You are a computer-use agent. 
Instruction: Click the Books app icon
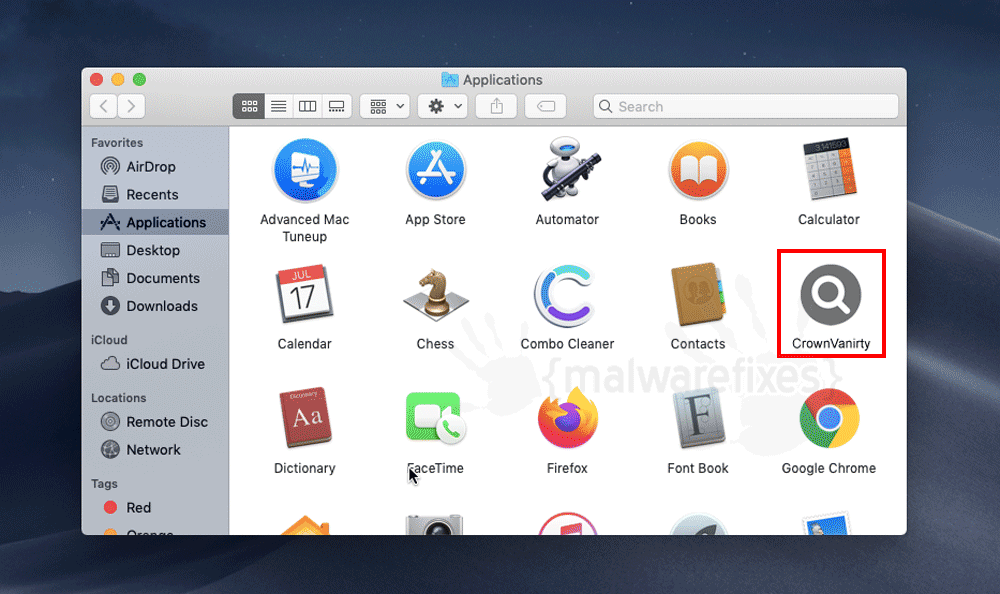pyautogui.click(x=698, y=170)
